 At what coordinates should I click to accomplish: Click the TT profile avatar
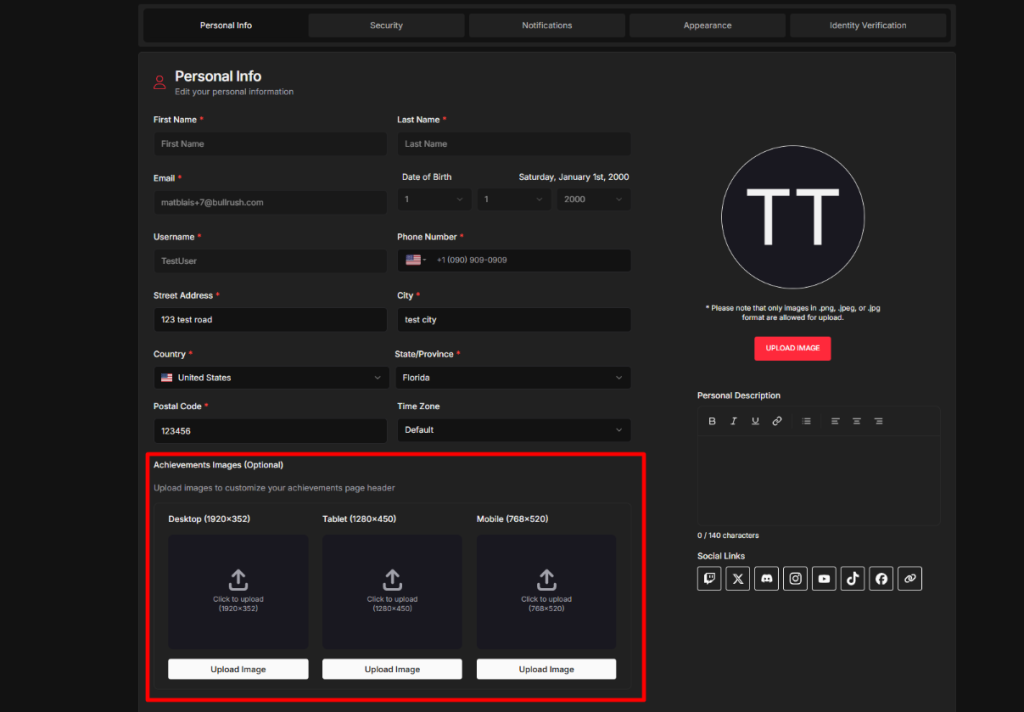tap(793, 217)
